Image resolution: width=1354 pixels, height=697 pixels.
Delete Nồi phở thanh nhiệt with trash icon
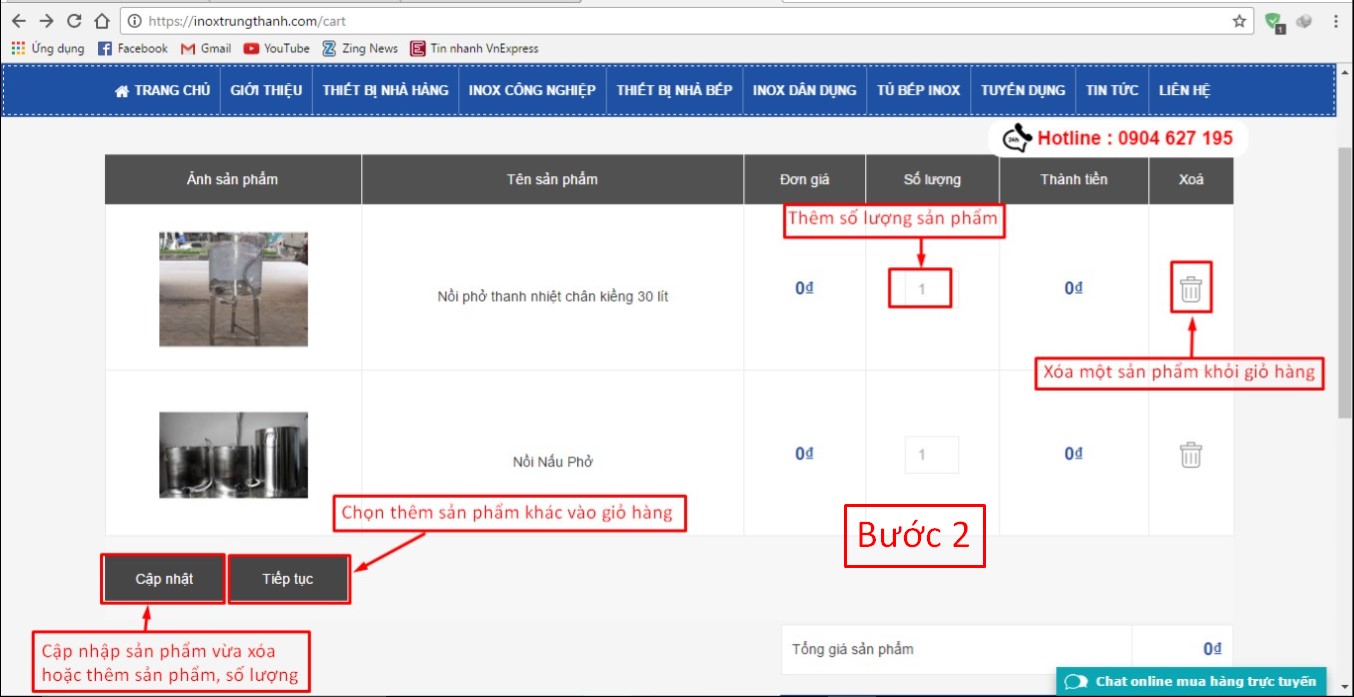(x=1190, y=289)
